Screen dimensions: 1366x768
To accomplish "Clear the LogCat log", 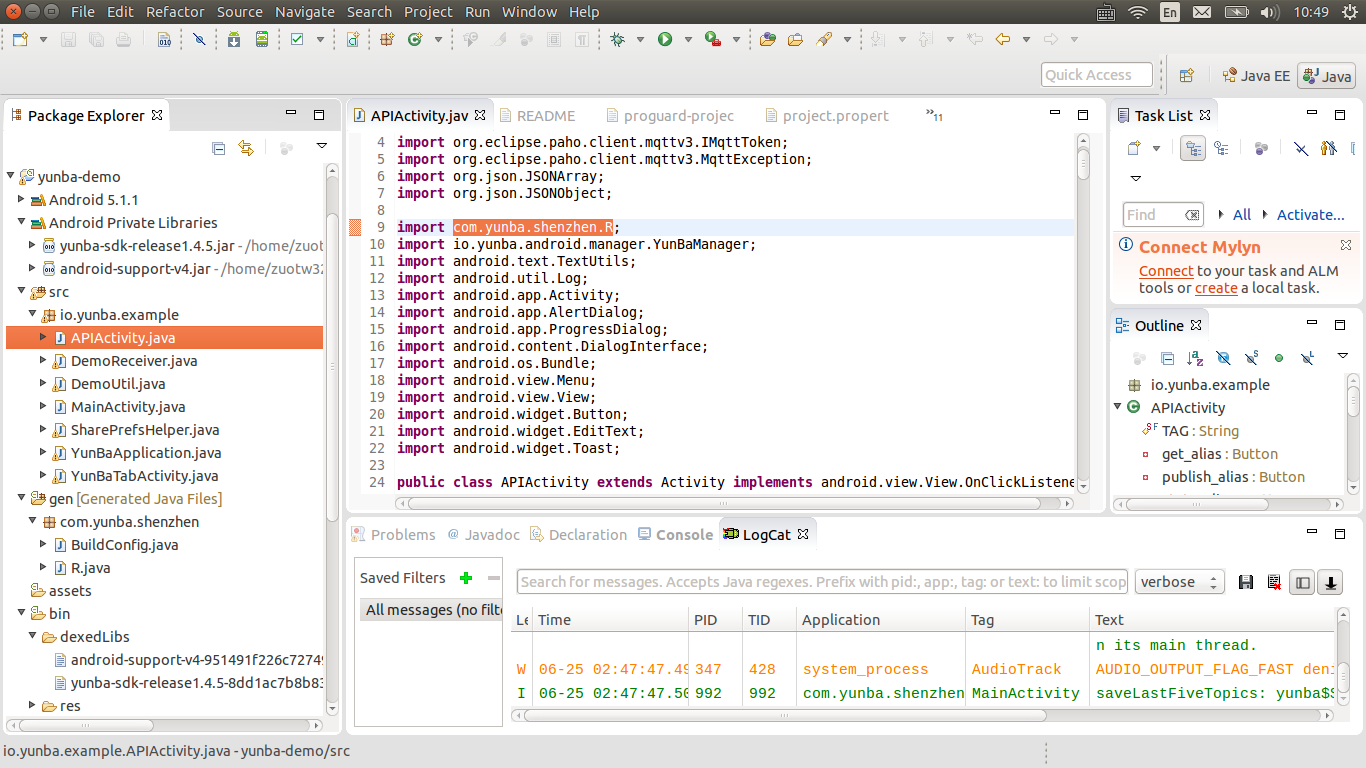I will point(1274,582).
